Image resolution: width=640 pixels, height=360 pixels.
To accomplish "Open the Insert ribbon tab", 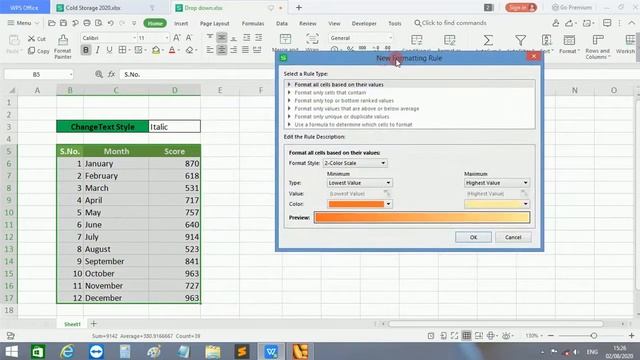I will tap(181, 23).
